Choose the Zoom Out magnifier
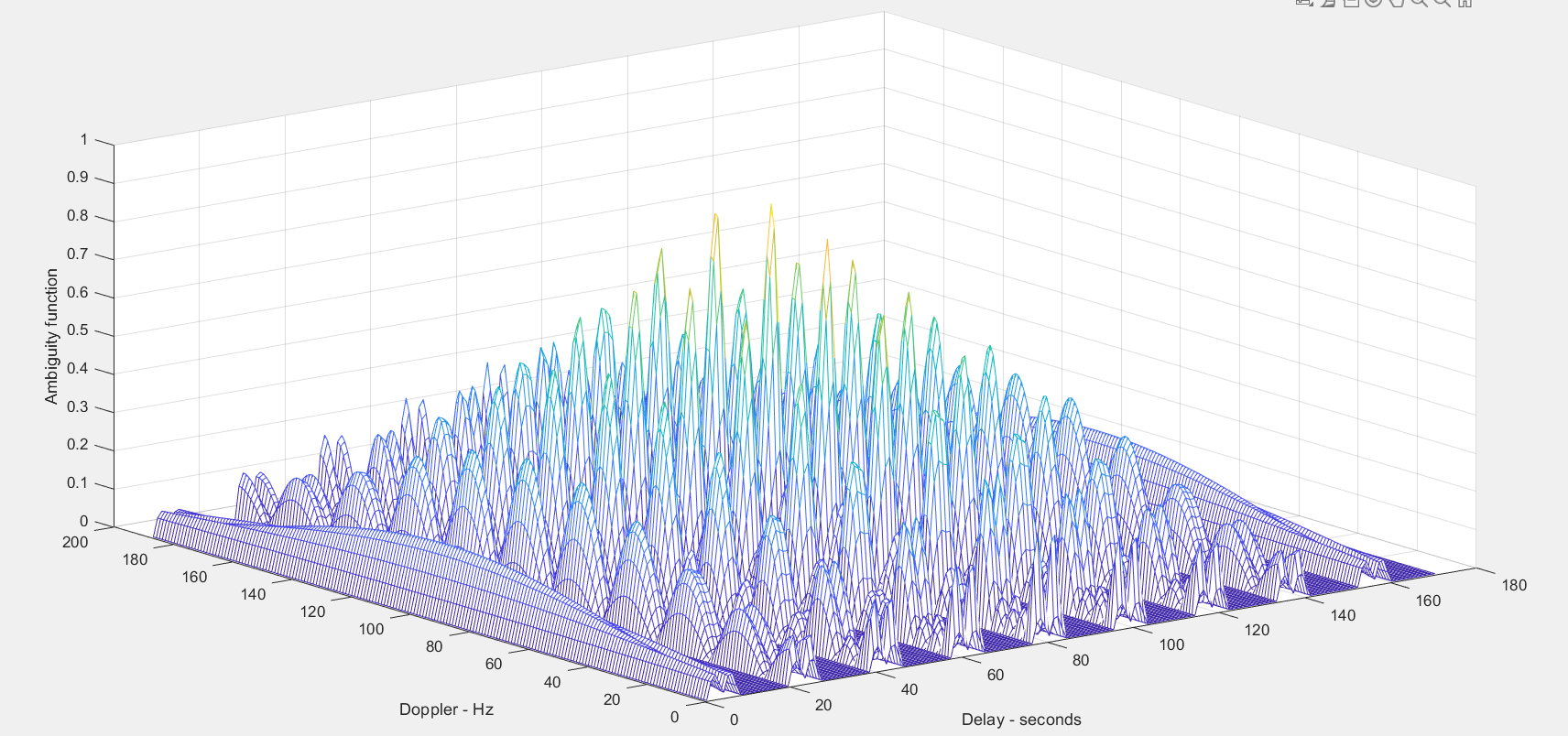This screenshot has height=736, width=1568. coord(1442,3)
